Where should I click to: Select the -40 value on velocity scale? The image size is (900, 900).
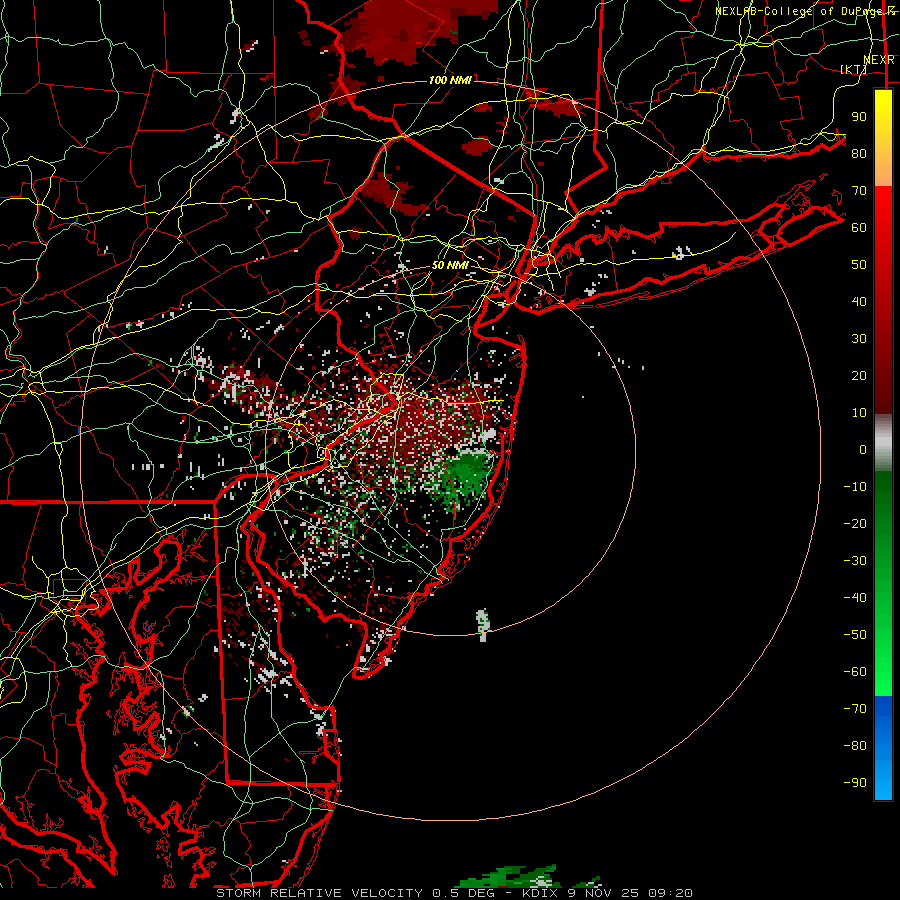pos(855,598)
